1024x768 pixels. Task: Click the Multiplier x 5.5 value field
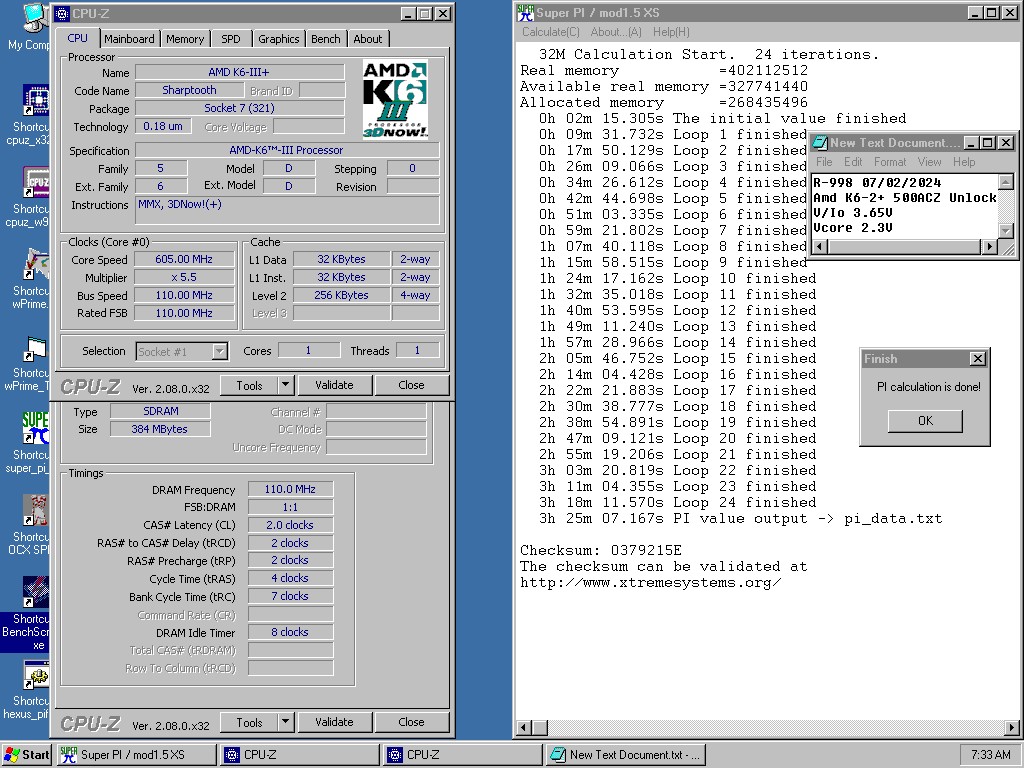tap(184, 278)
